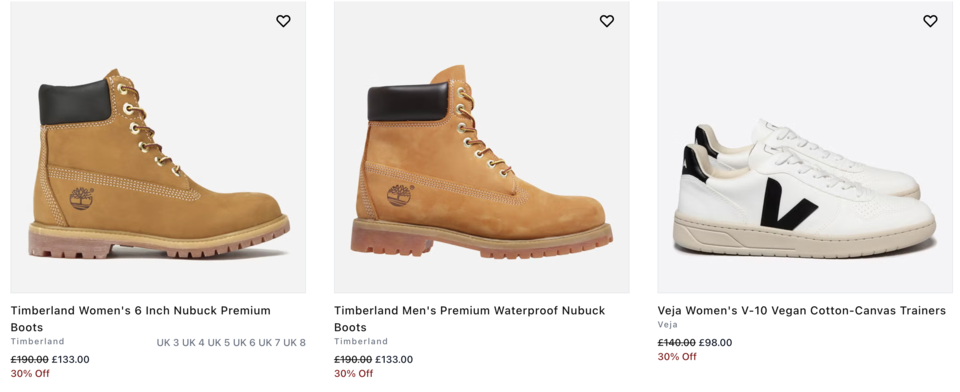Favorite the Timberland Women's boots with heart icon
The image size is (960, 392).
(283, 21)
